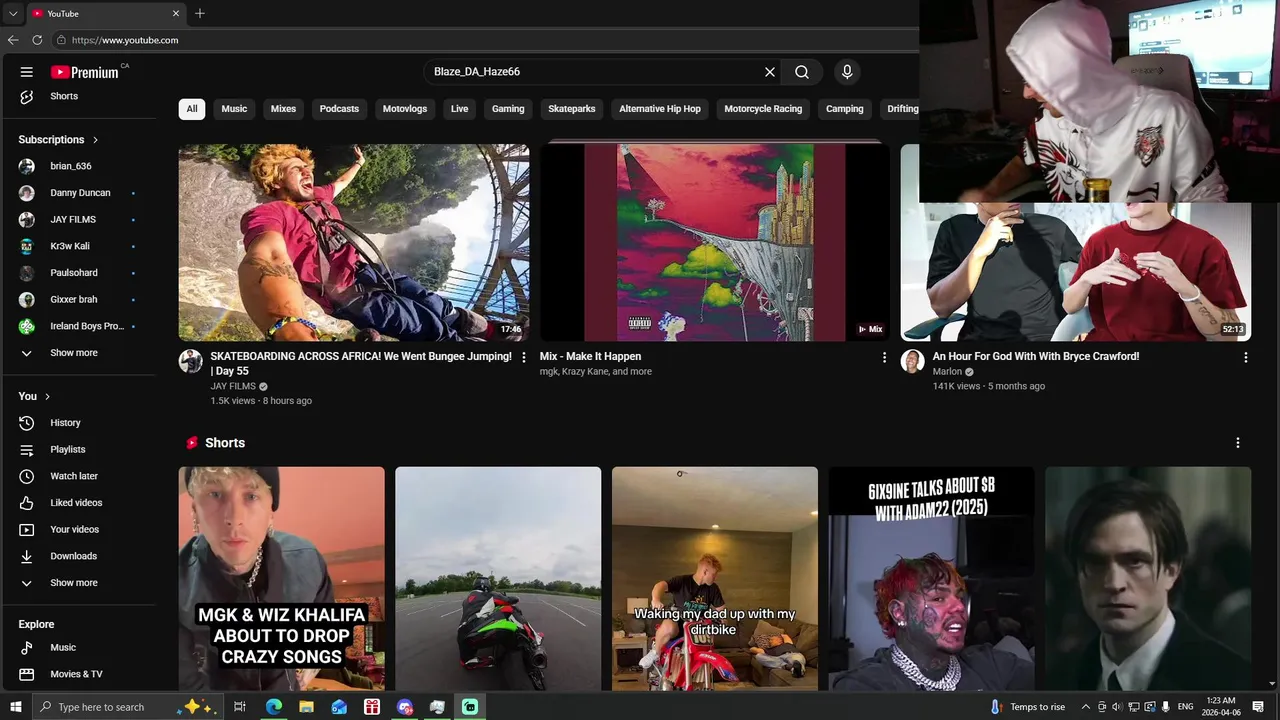Start voice search with the microphone
The height and width of the screenshot is (720, 1280).
(847, 72)
